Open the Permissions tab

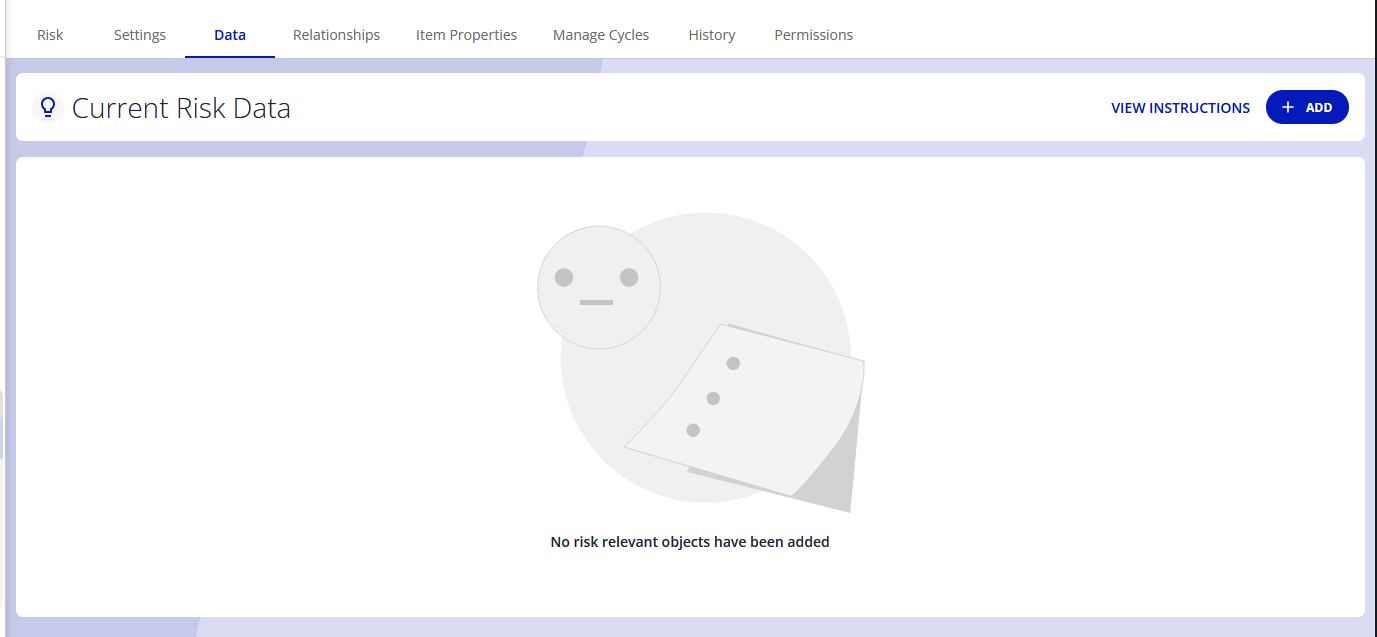[x=813, y=34]
